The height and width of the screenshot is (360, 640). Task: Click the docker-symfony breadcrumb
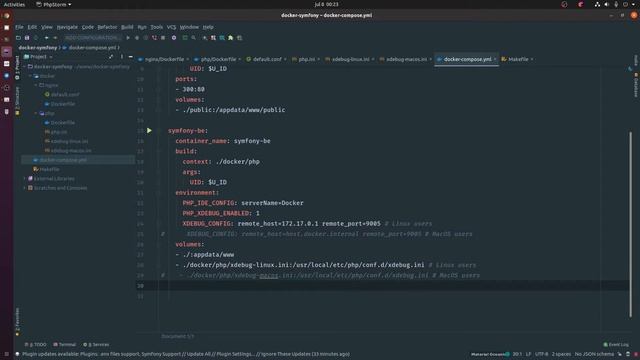[x=38, y=48]
